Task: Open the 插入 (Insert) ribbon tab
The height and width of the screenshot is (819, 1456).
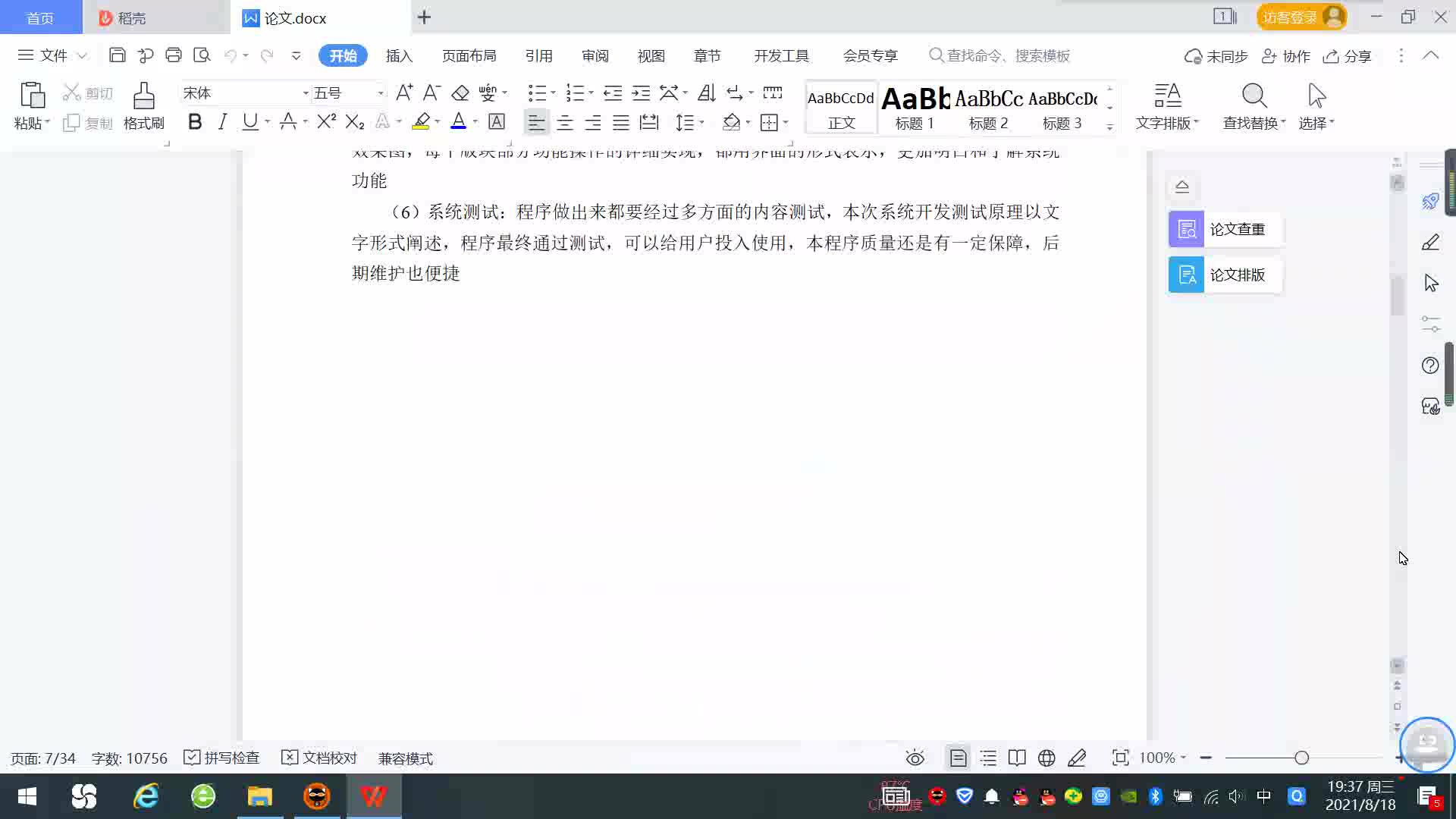Action: tap(399, 55)
